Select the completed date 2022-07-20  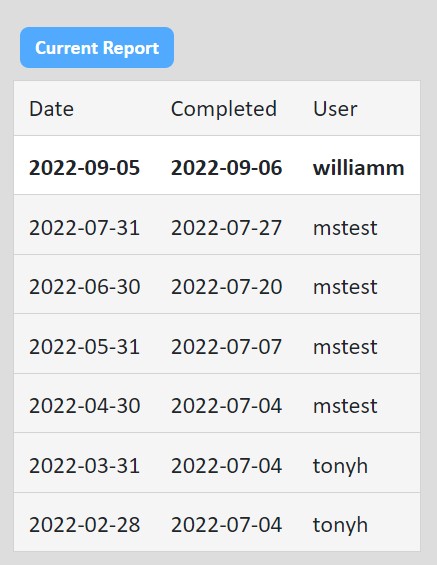[226, 287]
